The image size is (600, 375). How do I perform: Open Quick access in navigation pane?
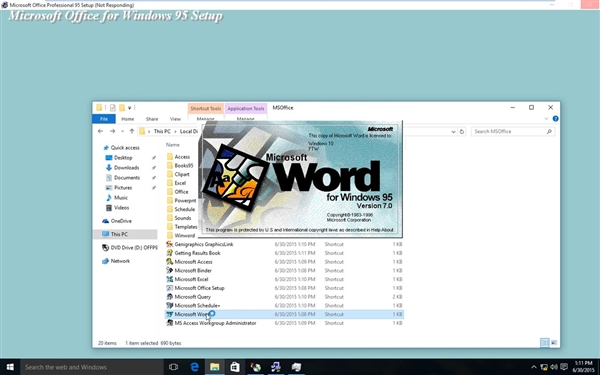click(121, 148)
